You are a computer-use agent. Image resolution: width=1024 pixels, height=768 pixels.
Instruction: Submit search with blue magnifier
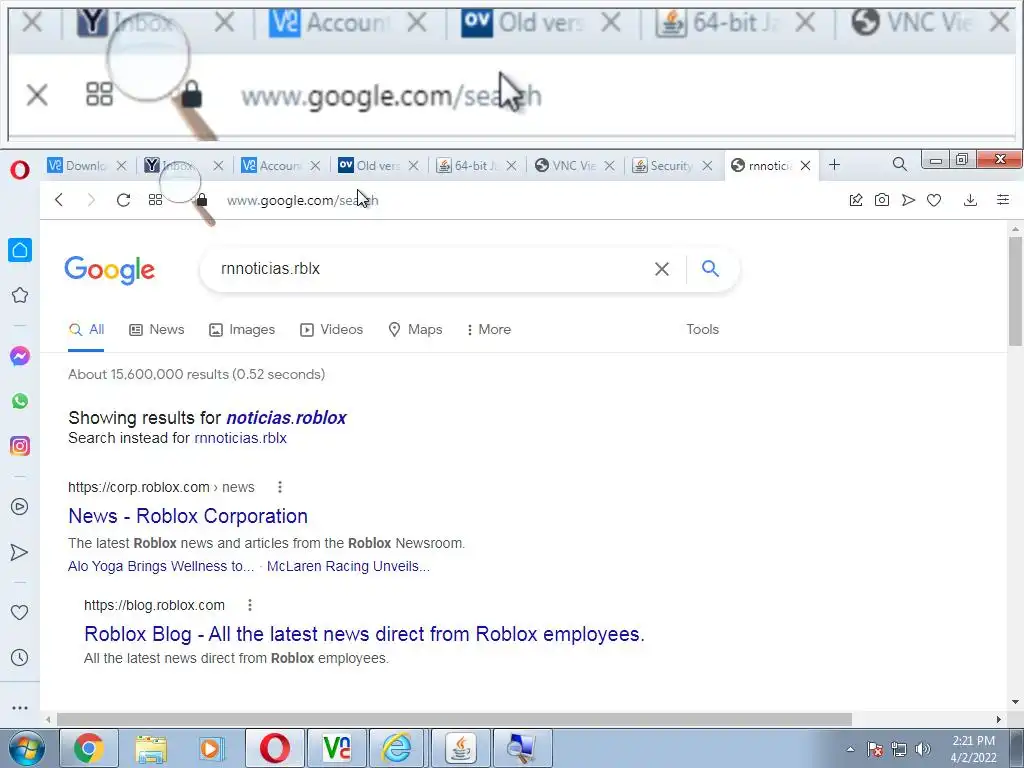[x=711, y=268]
